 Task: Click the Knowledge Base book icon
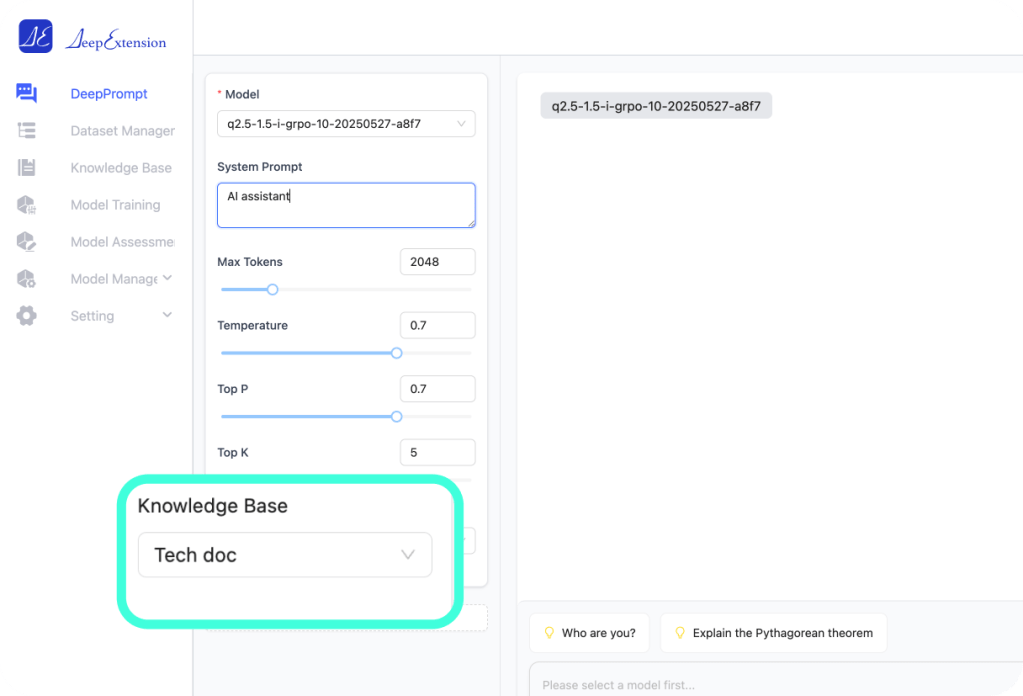(x=27, y=168)
